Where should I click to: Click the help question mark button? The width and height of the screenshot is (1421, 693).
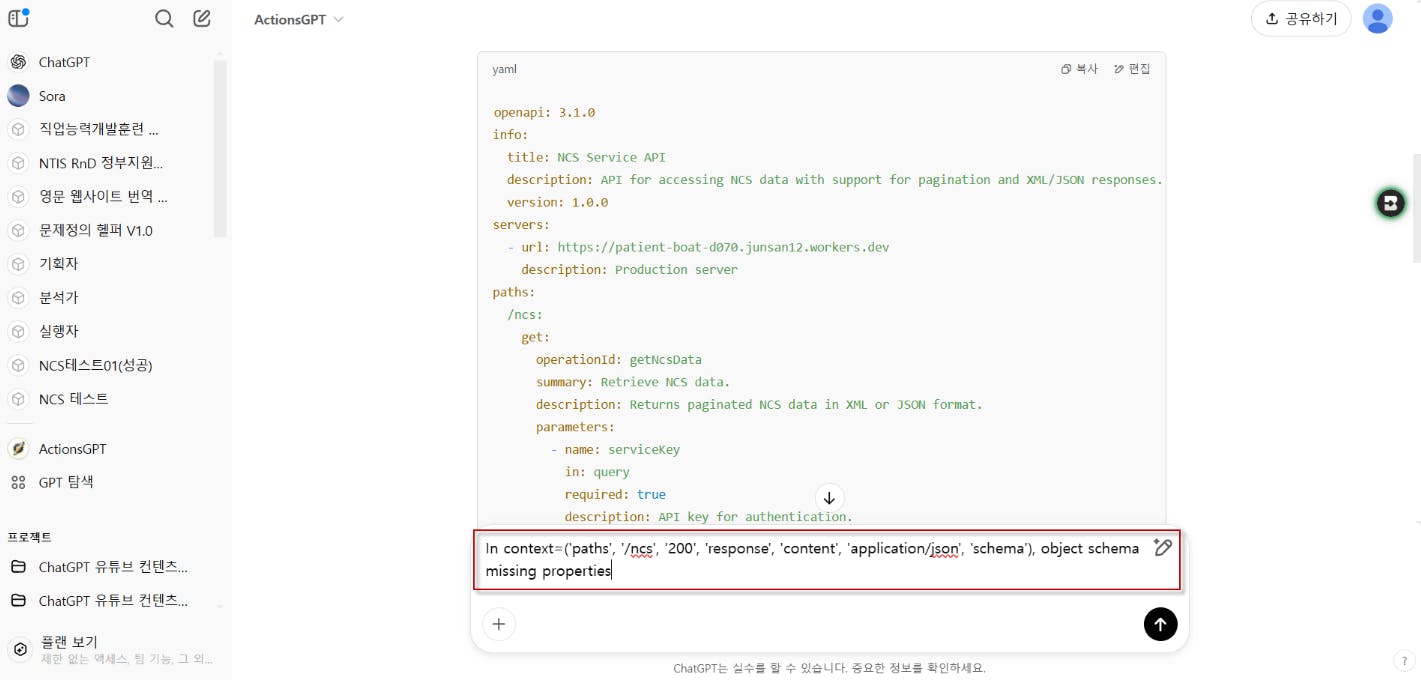(x=1402, y=660)
